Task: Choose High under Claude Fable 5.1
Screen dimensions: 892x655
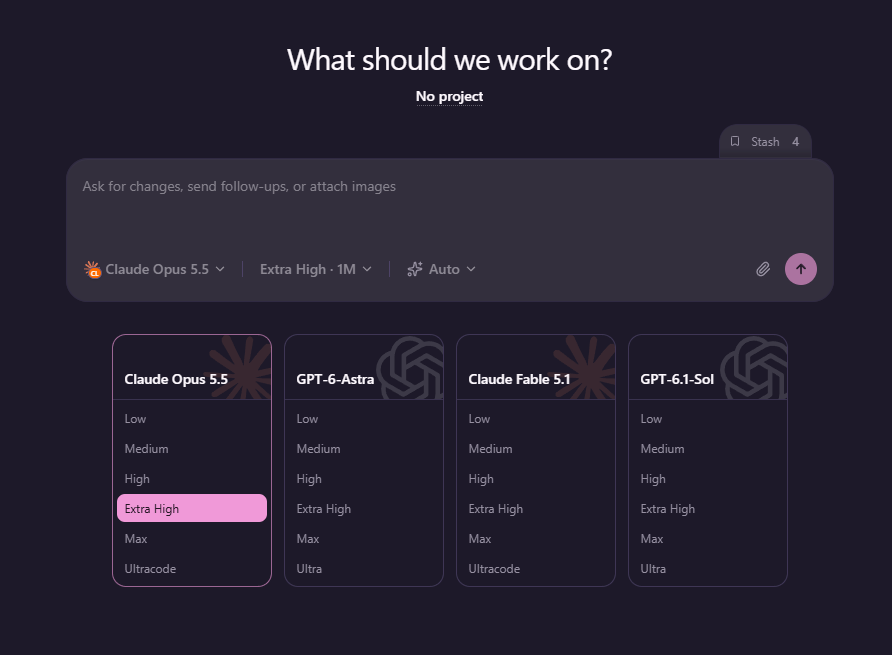Action: (x=536, y=479)
